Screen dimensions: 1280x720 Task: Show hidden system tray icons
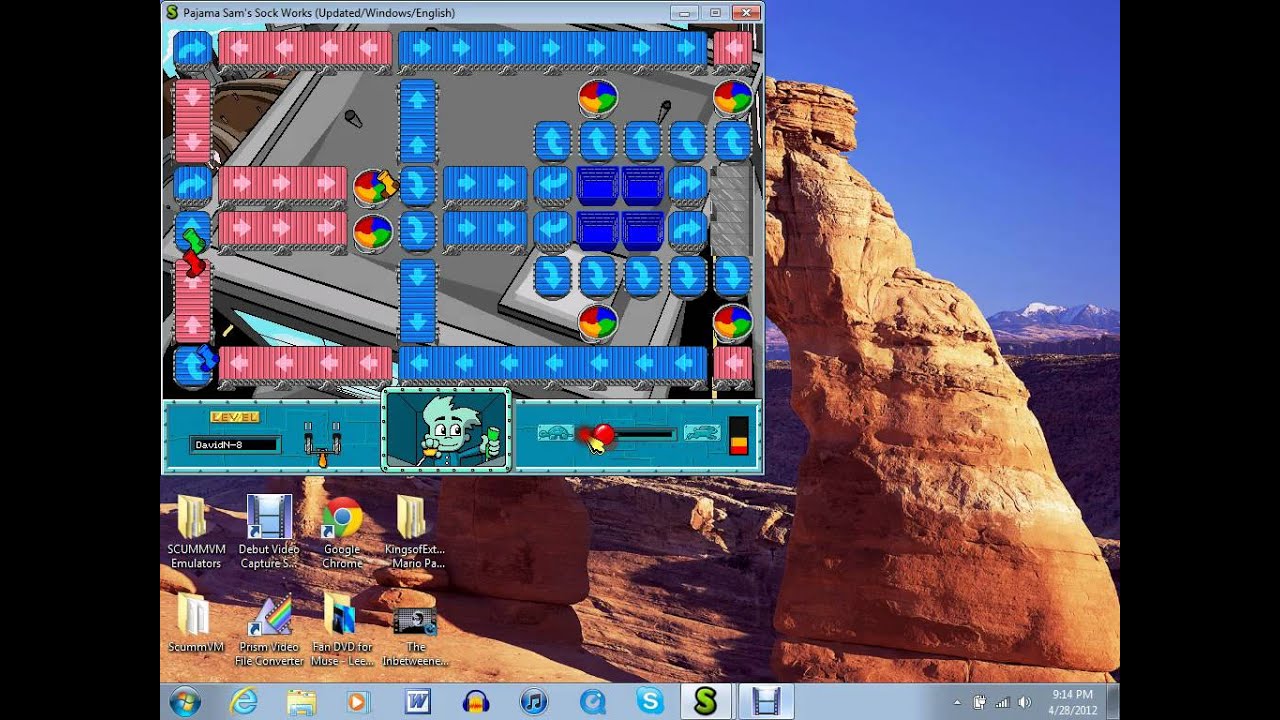[x=957, y=702]
